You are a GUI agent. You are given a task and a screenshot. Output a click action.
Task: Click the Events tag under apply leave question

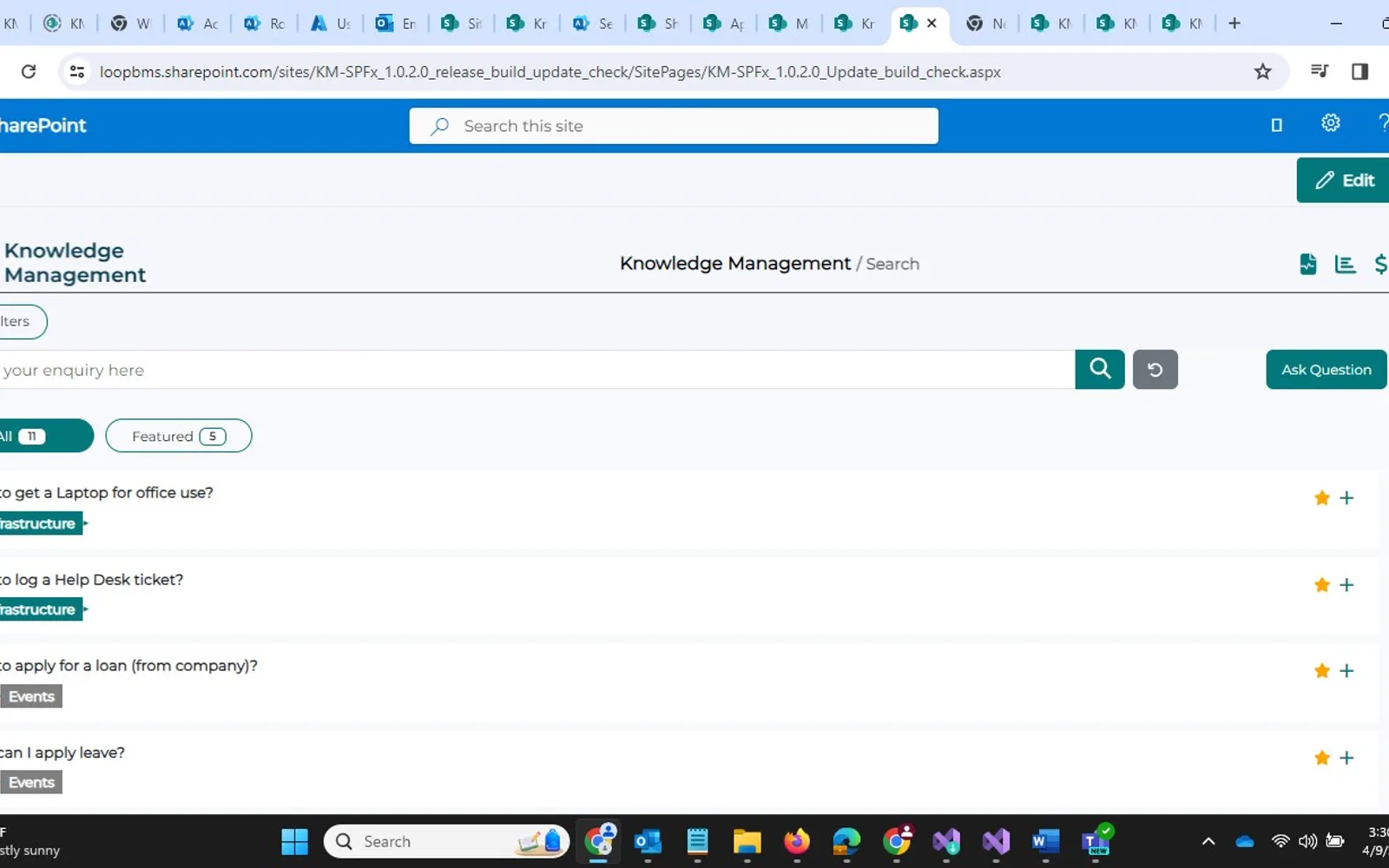31,782
